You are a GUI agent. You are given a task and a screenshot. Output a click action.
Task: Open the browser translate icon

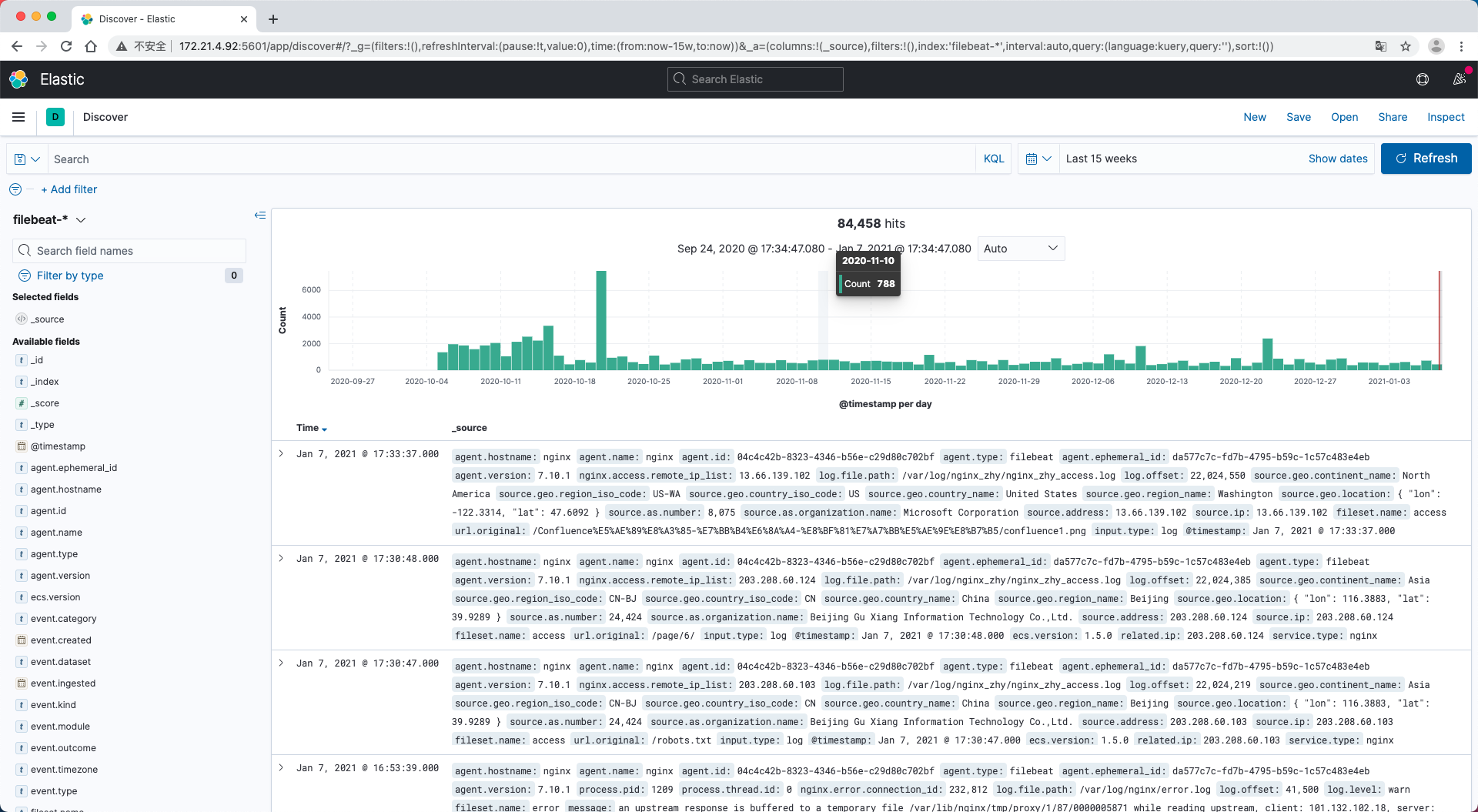click(1381, 46)
